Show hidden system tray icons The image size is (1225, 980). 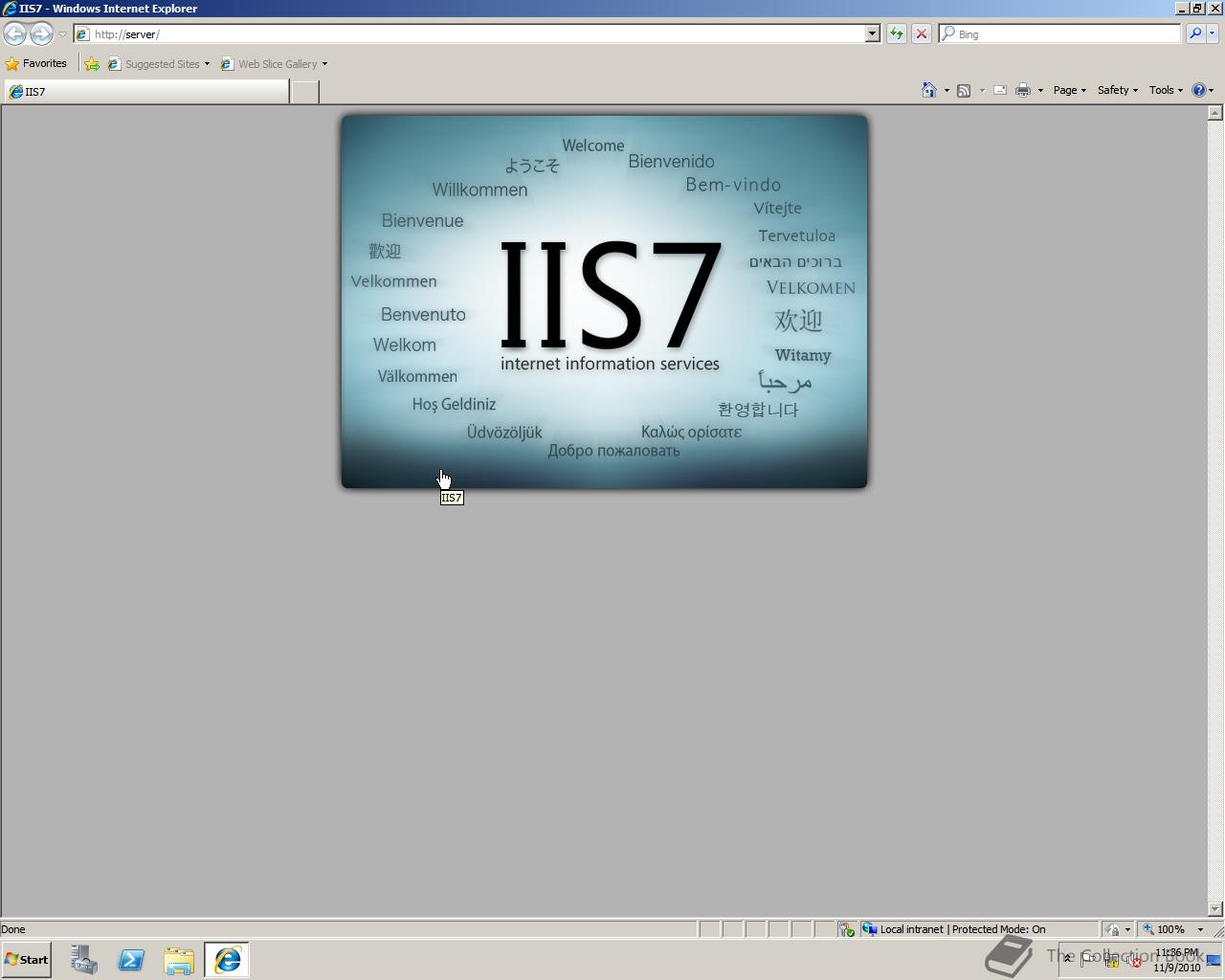tap(1068, 959)
